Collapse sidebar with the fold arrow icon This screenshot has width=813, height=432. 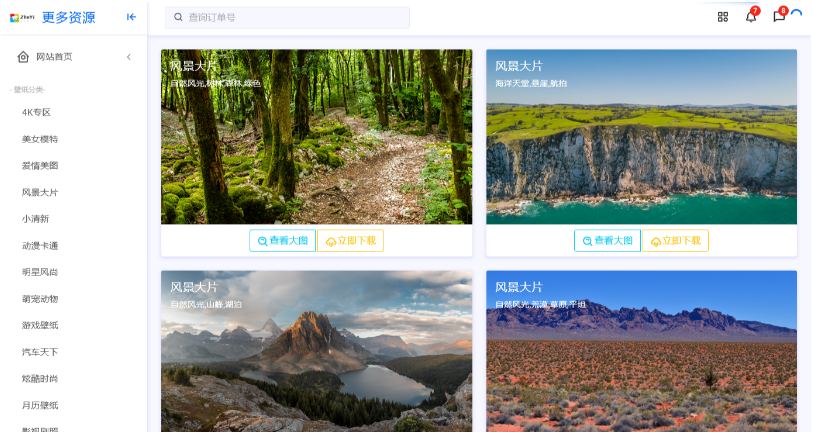click(x=131, y=17)
